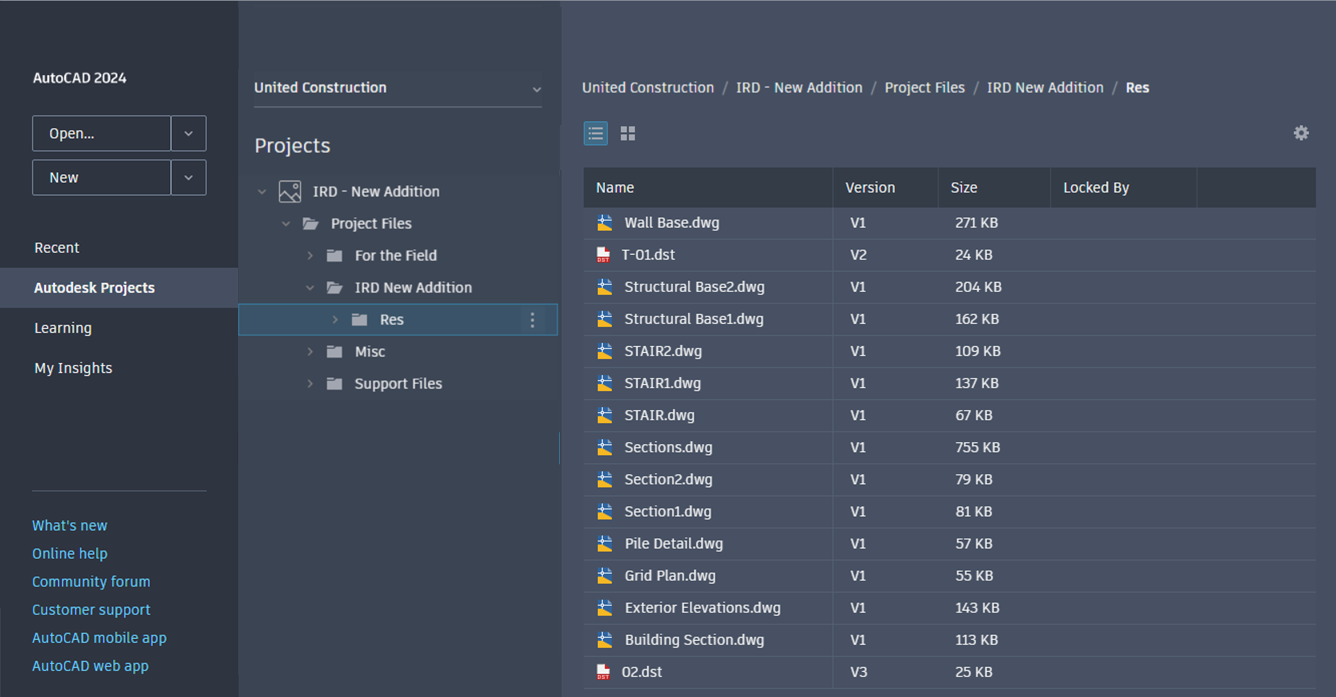
Task: Visit the Community forum link
Action: tap(91, 581)
